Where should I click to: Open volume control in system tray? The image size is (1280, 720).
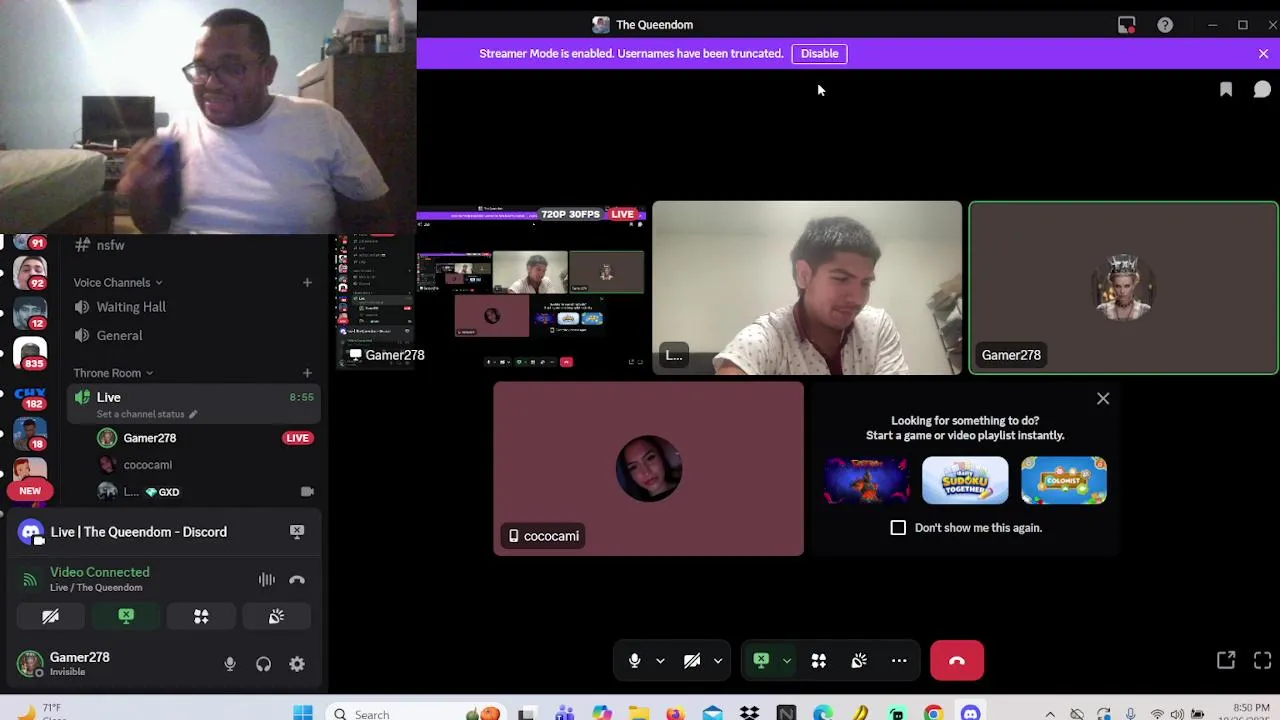(x=1178, y=714)
